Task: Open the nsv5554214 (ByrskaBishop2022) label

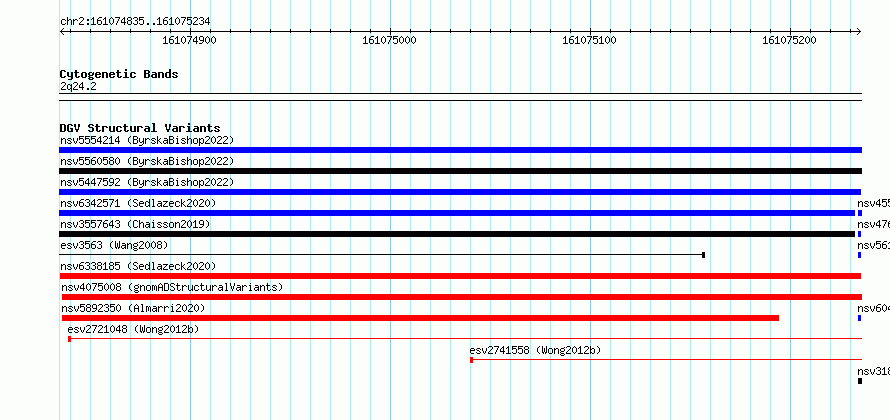Action: 147,140
